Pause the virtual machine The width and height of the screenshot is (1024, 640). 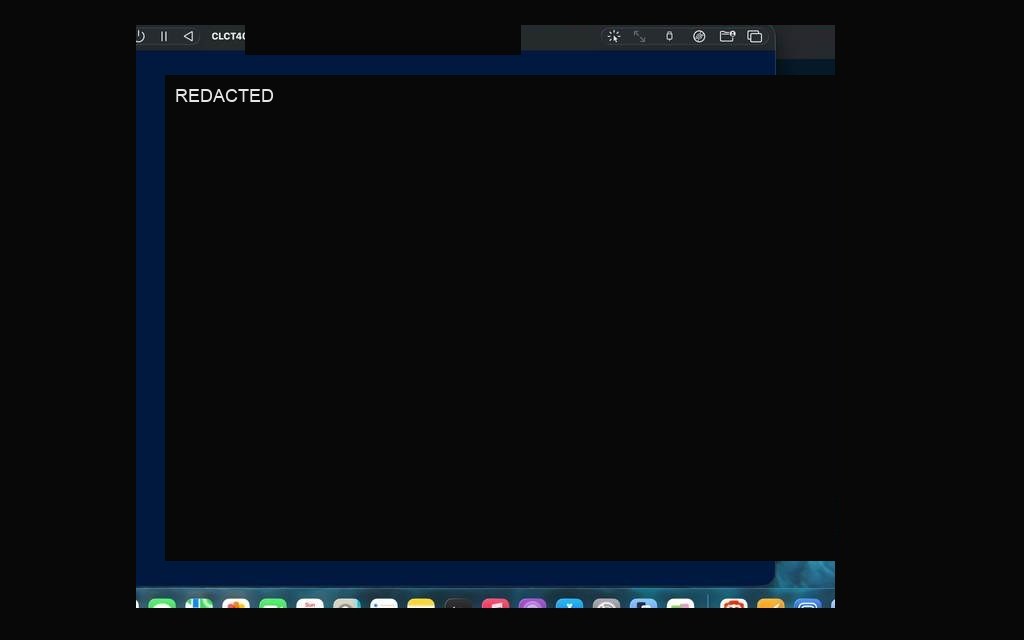pos(164,37)
